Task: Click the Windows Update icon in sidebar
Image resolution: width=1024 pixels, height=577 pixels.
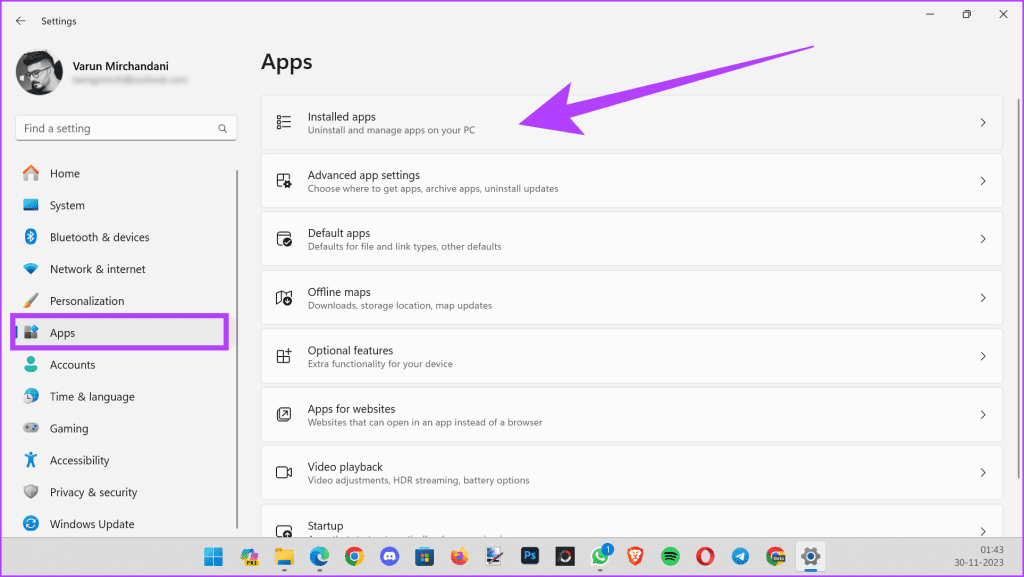Action: [x=31, y=523]
